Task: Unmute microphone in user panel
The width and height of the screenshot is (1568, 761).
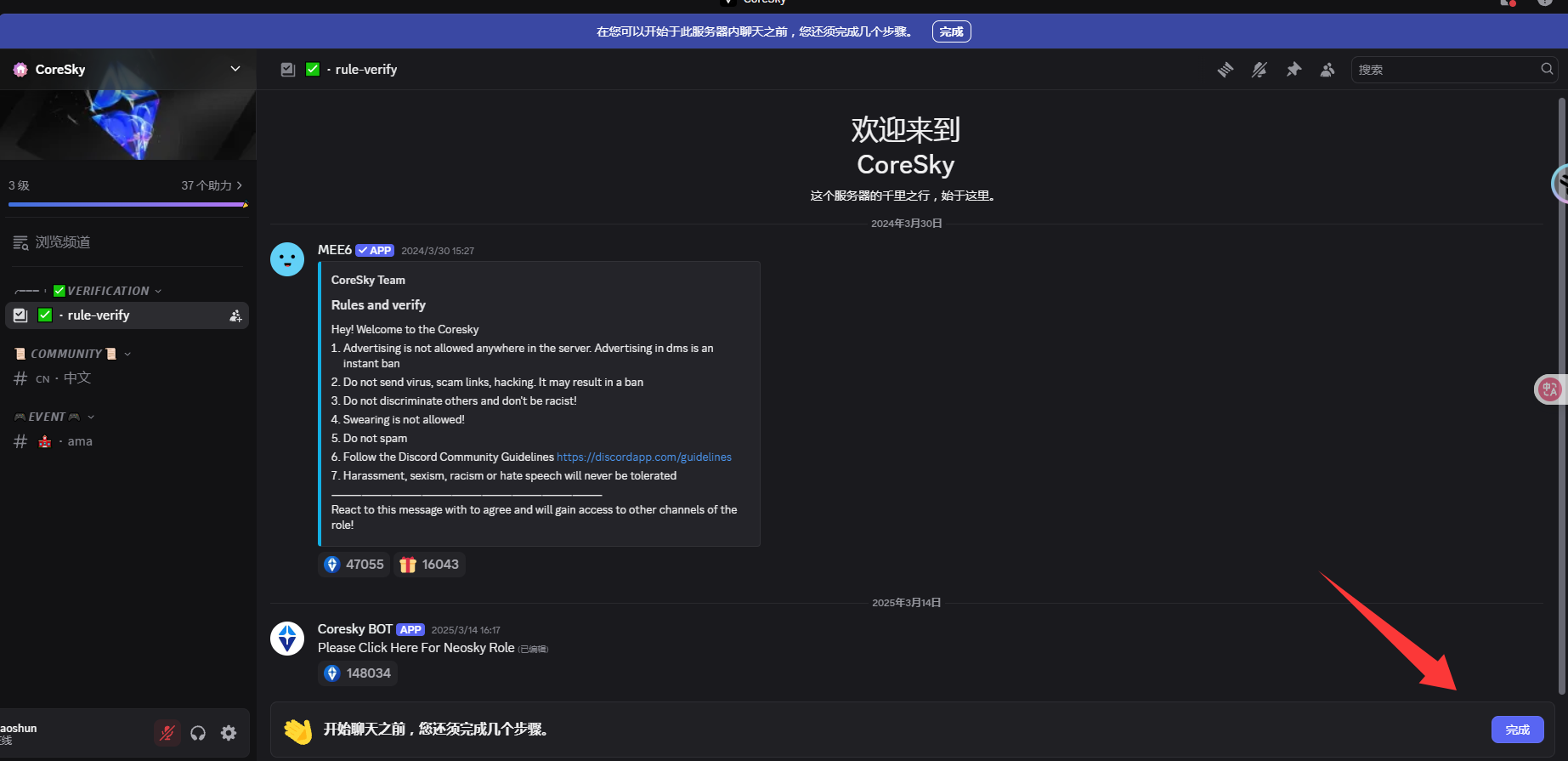Action: (x=167, y=733)
